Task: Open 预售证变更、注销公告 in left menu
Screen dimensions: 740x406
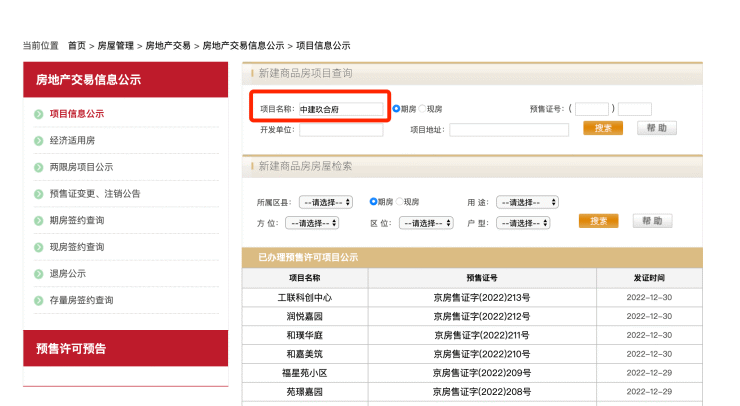Action: click(95, 194)
